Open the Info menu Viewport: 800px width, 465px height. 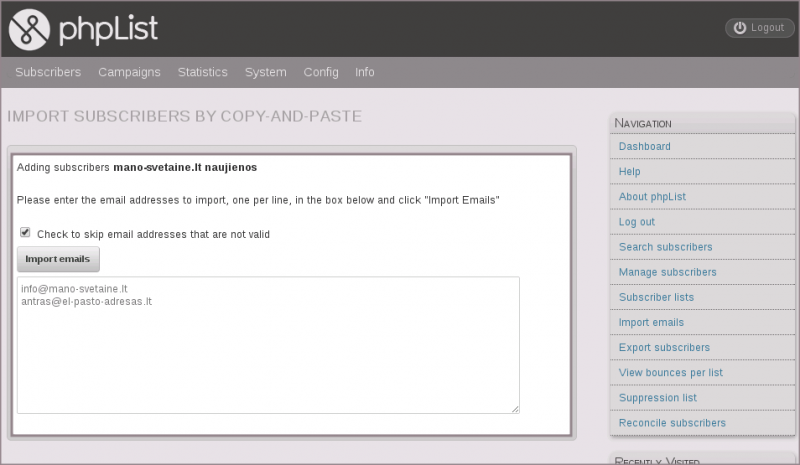click(365, 72)
